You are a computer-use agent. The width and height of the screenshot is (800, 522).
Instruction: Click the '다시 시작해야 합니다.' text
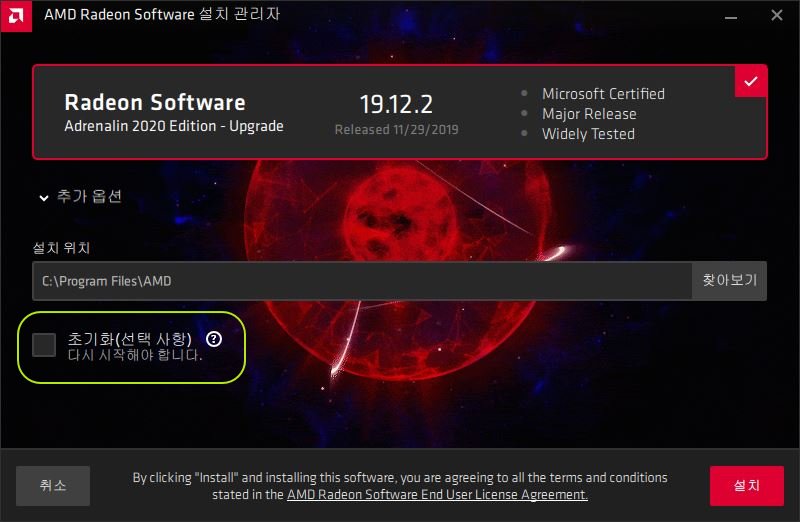click(x=135, y=355)
